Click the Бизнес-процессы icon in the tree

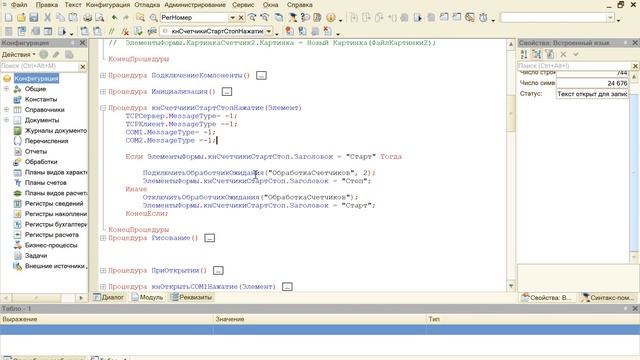pos(17,245)
